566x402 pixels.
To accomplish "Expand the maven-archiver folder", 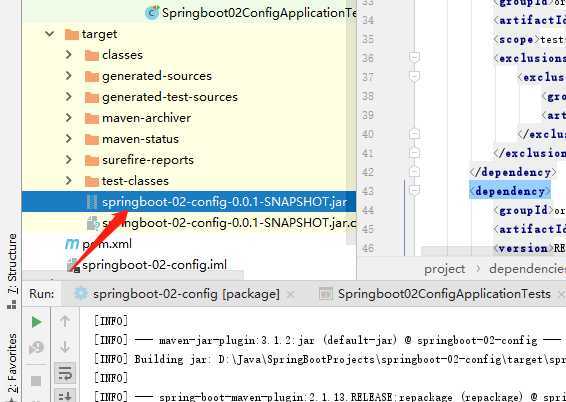I will click(69, 118).
